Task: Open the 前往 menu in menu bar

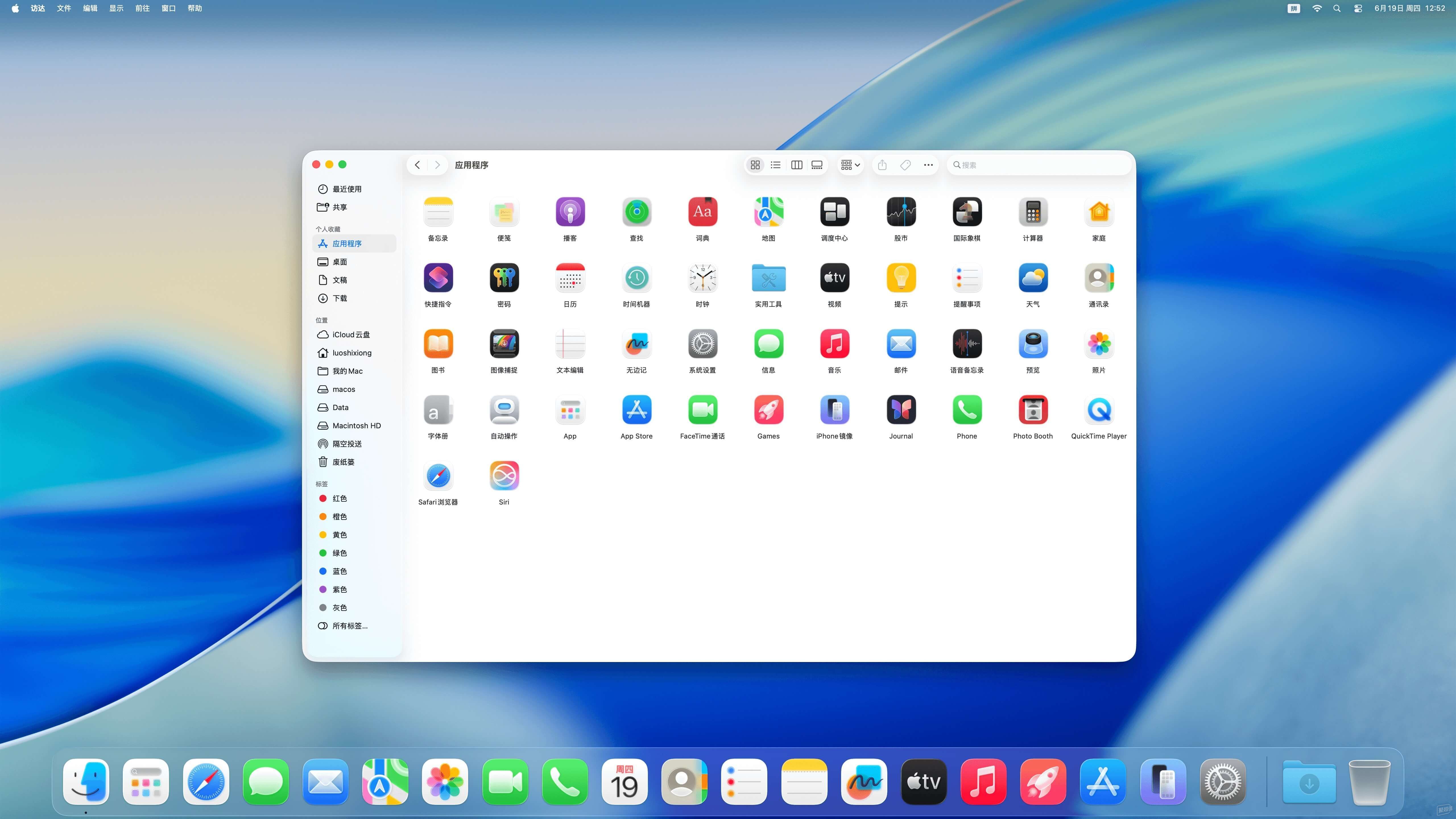Action: pos(142,8)
